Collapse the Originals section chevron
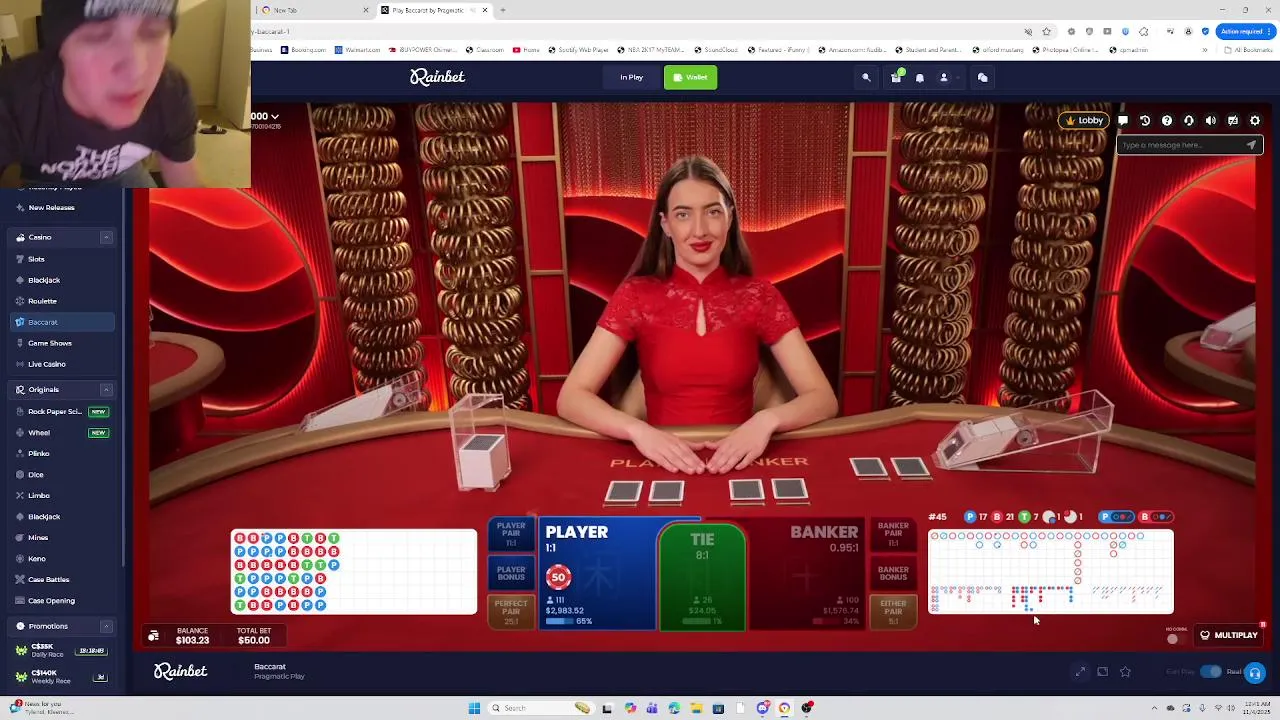 tap(106, 390)
